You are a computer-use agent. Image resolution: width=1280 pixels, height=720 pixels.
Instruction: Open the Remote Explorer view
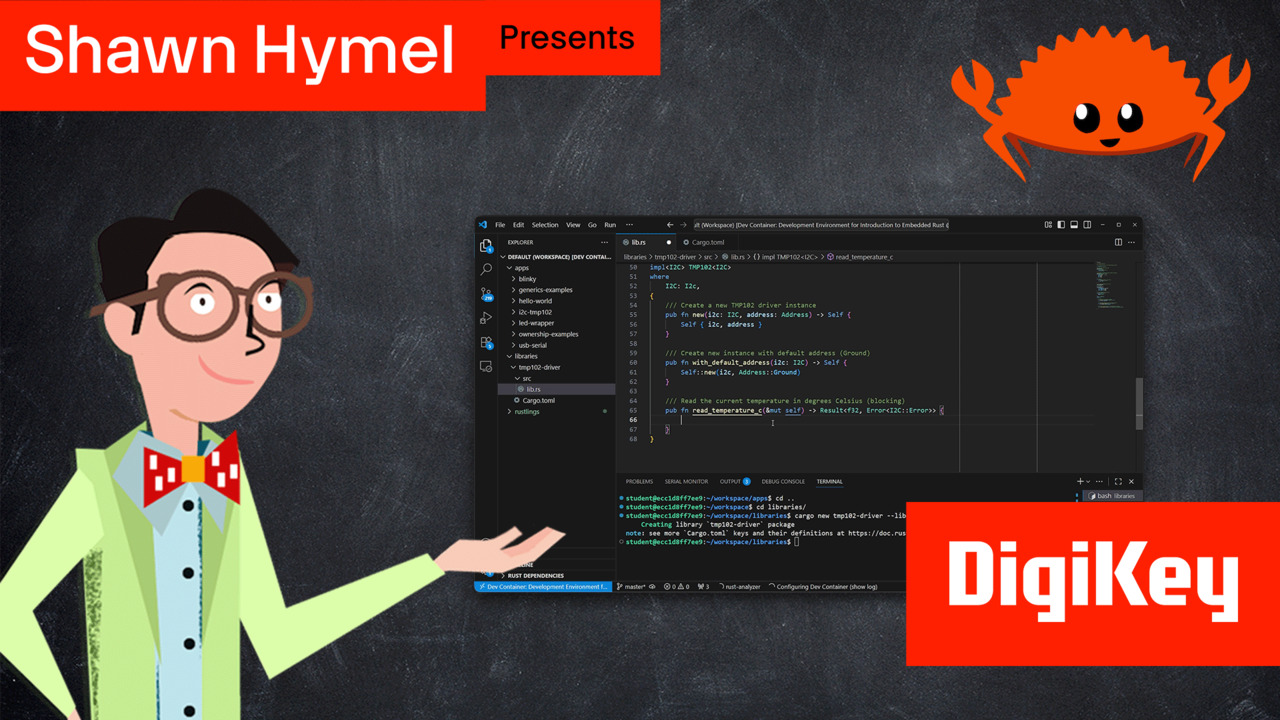click(x=485, y=366)
